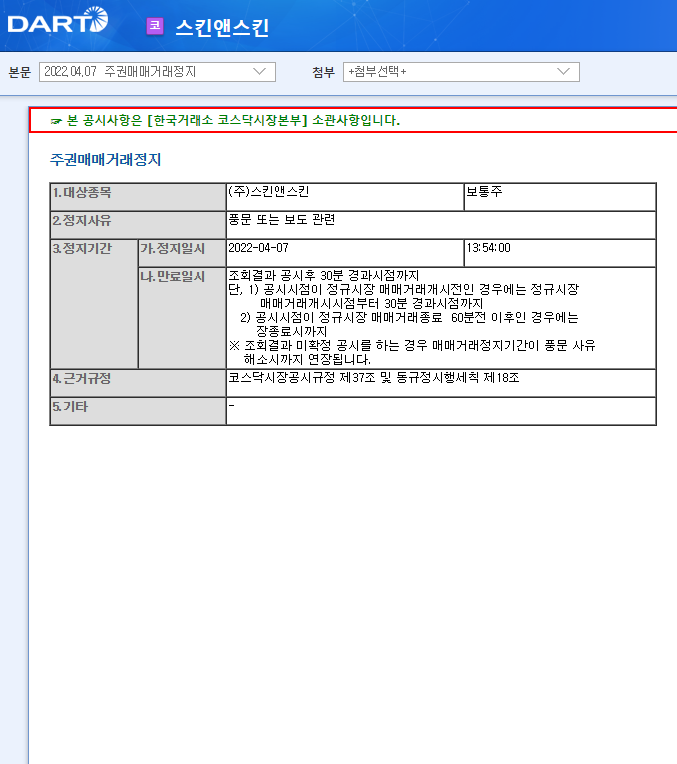Select the 4.근거규정 header cell
Viewport: 677px width, 764px height.
(138, 383)
